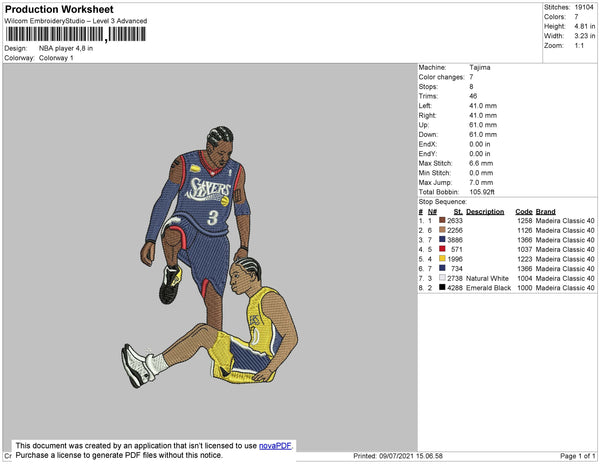Click the brown swatch for stop 1 (2633 stitches)
Screen dimensions: 600x464
click(x=442, y=220)
